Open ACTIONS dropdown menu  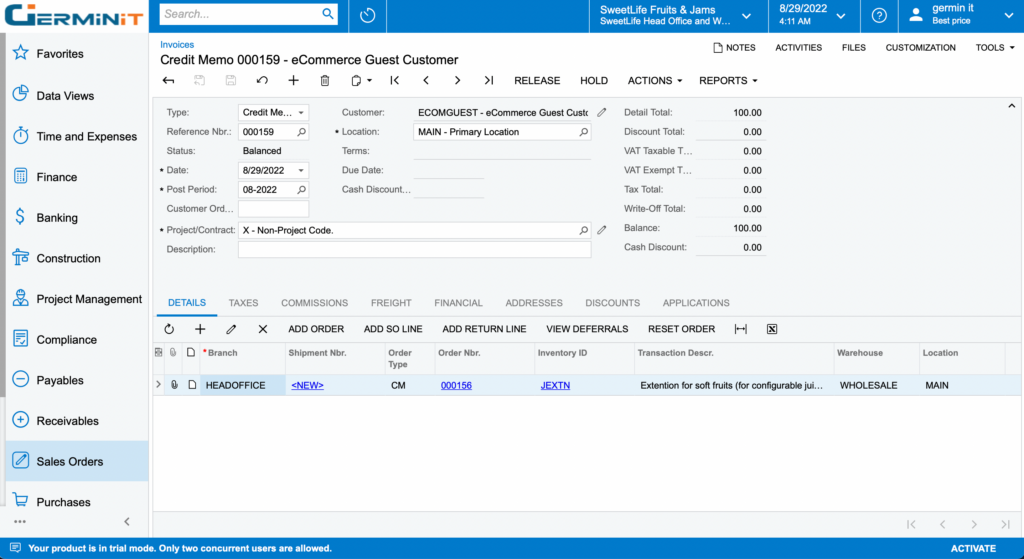pyautogui.click(x=654, y=80)
